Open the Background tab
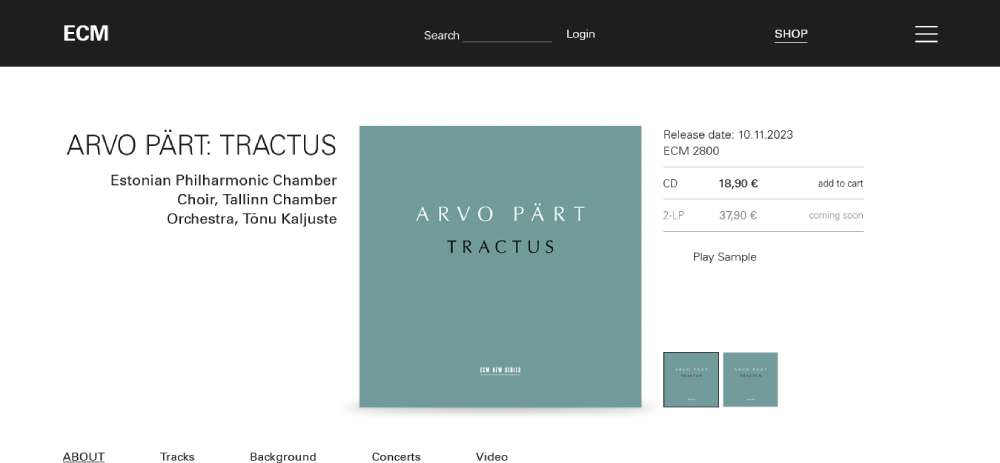 pos(283,457)
